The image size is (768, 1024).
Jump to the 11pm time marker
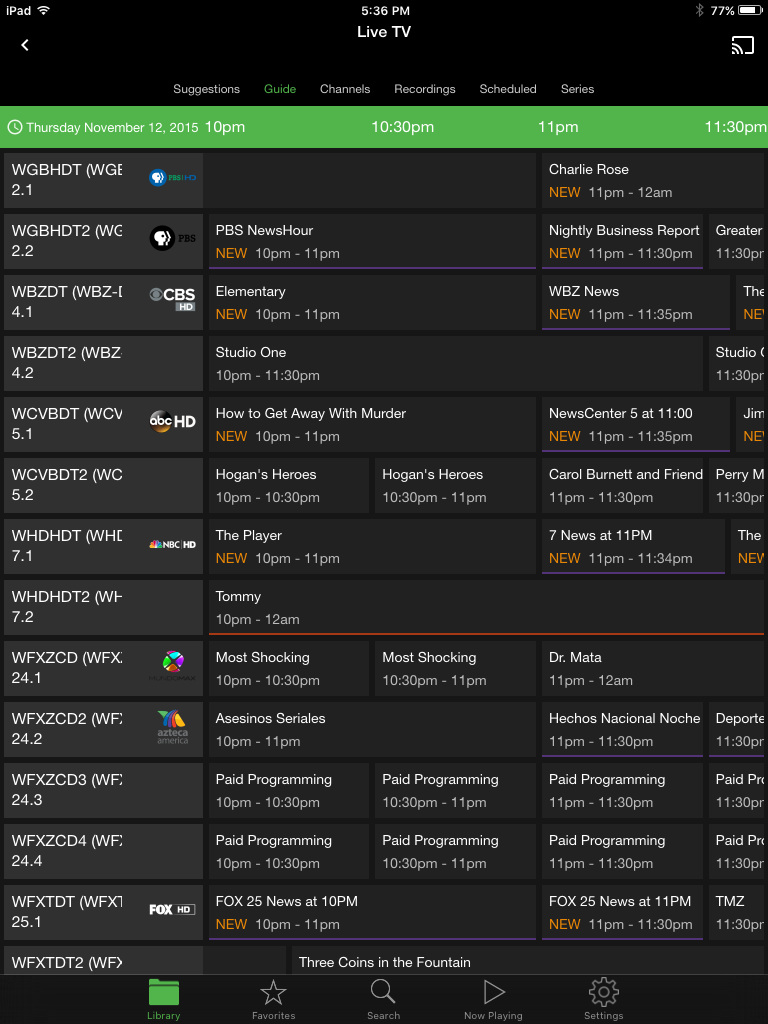point(558,127)
